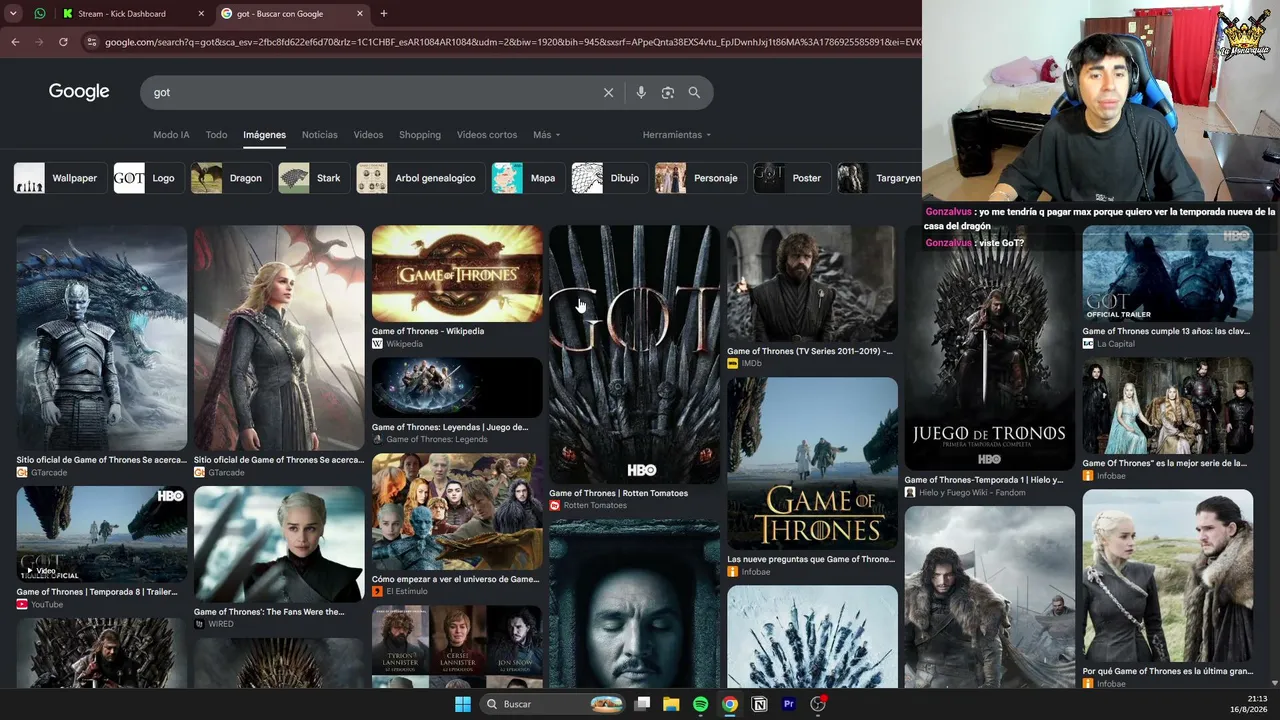Expand the Más search menu
The width and height of the screenshot is (1280, 720).
546,135
